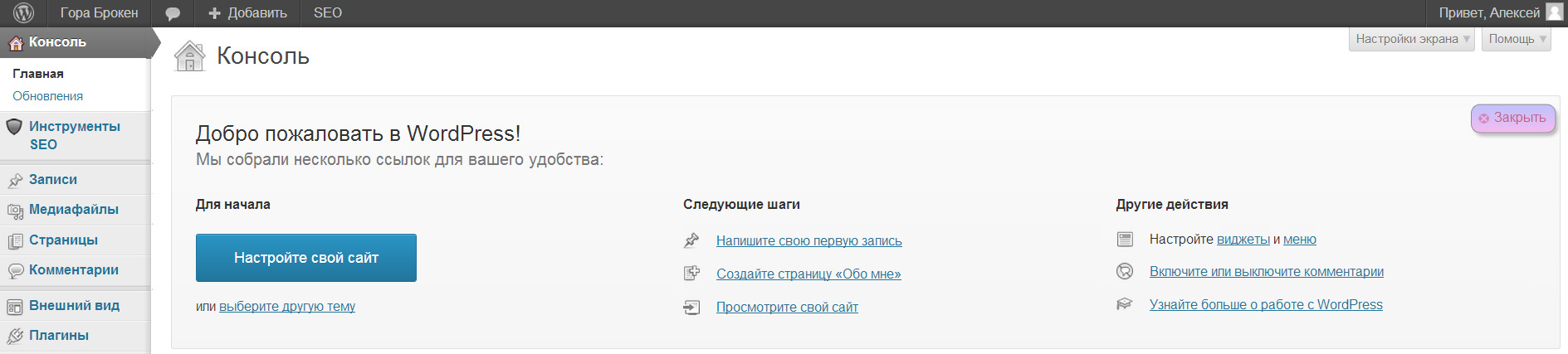Open the Внешний вид sidebar menu
This screenshot has width=1568, height=354.
click(74, 306)
